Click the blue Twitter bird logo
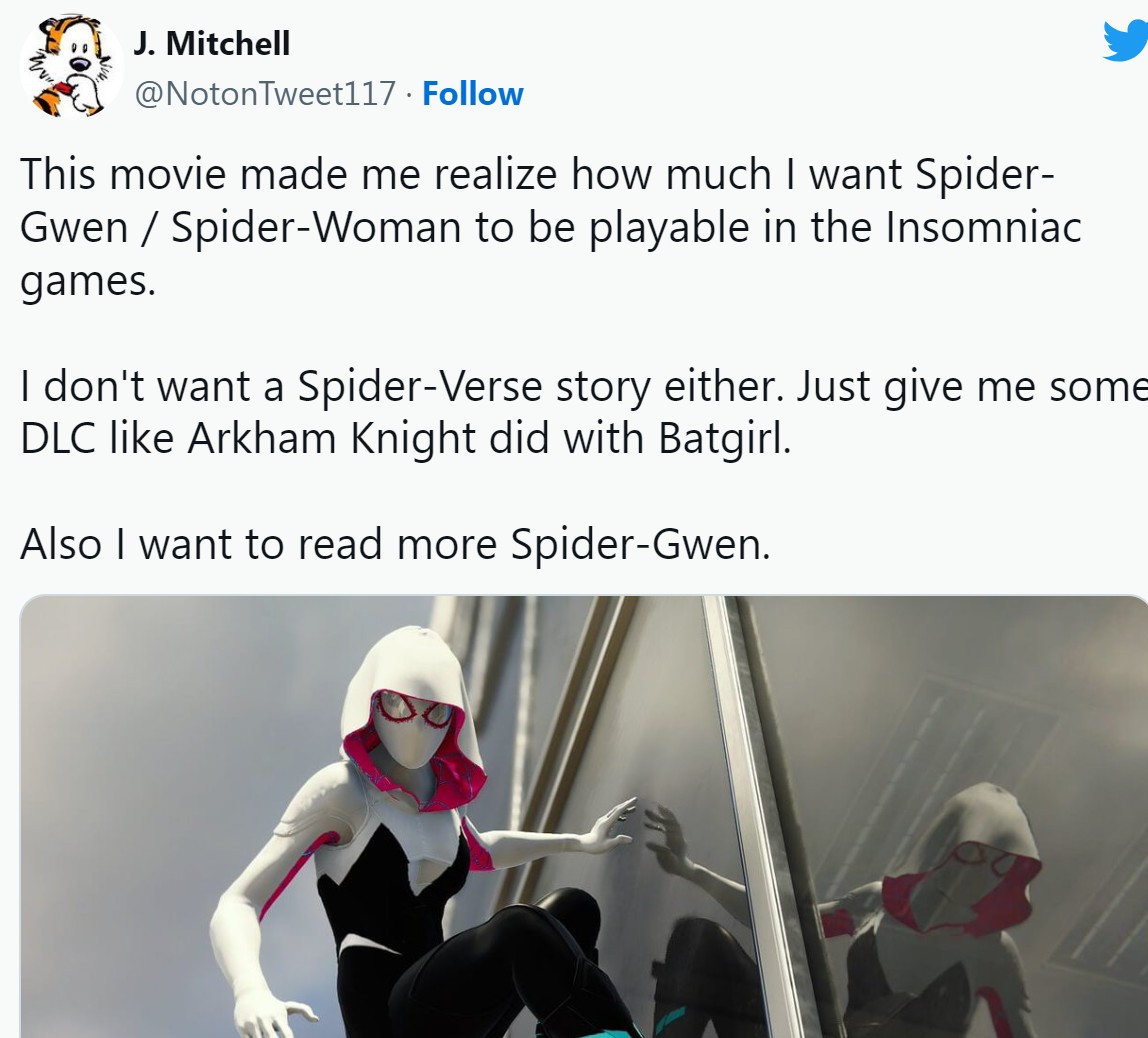The image size is (1148, 1038). 1126,41
